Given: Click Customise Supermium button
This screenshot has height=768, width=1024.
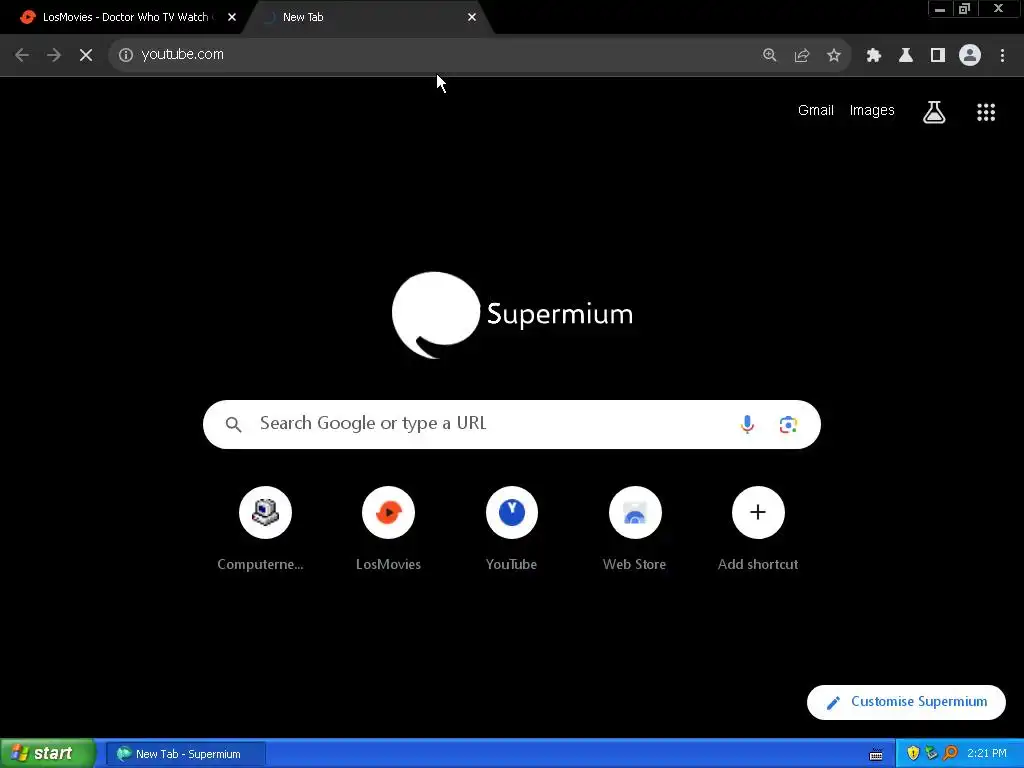Looking at the screenshot, I should (x=906, y=702).
